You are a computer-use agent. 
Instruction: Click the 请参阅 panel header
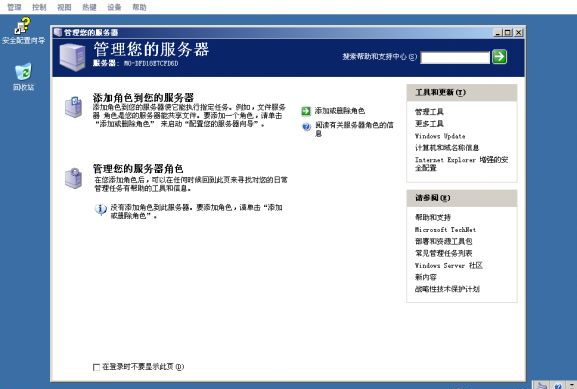pyautogui.click(x=462, y=198)
